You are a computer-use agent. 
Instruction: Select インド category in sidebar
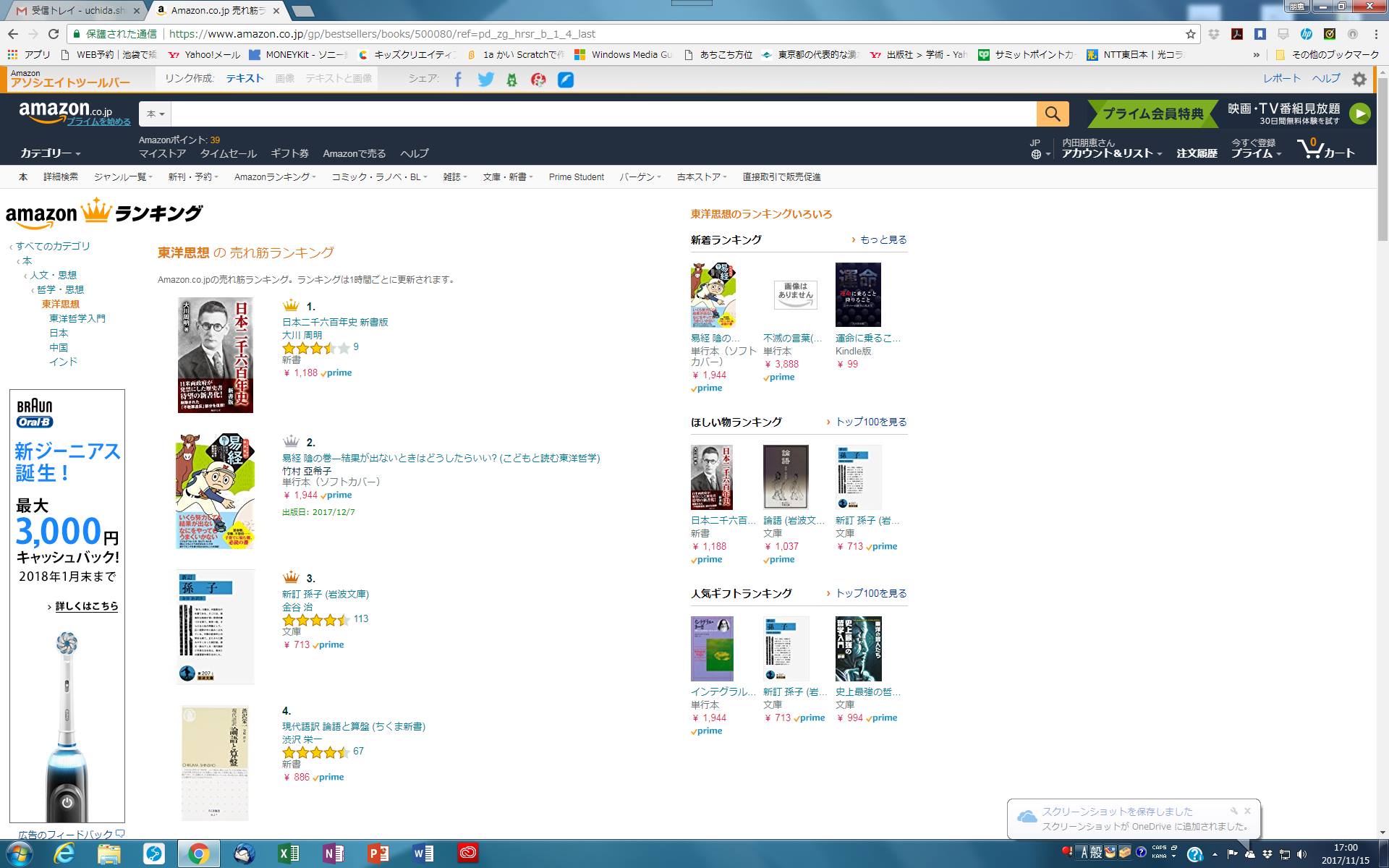tap(63, 362)
